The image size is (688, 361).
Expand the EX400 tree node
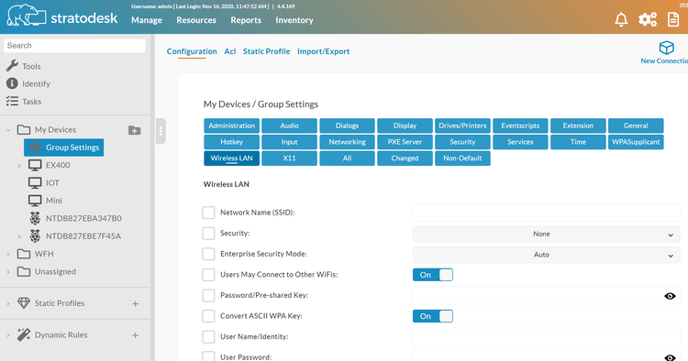[x=19, y=165]
